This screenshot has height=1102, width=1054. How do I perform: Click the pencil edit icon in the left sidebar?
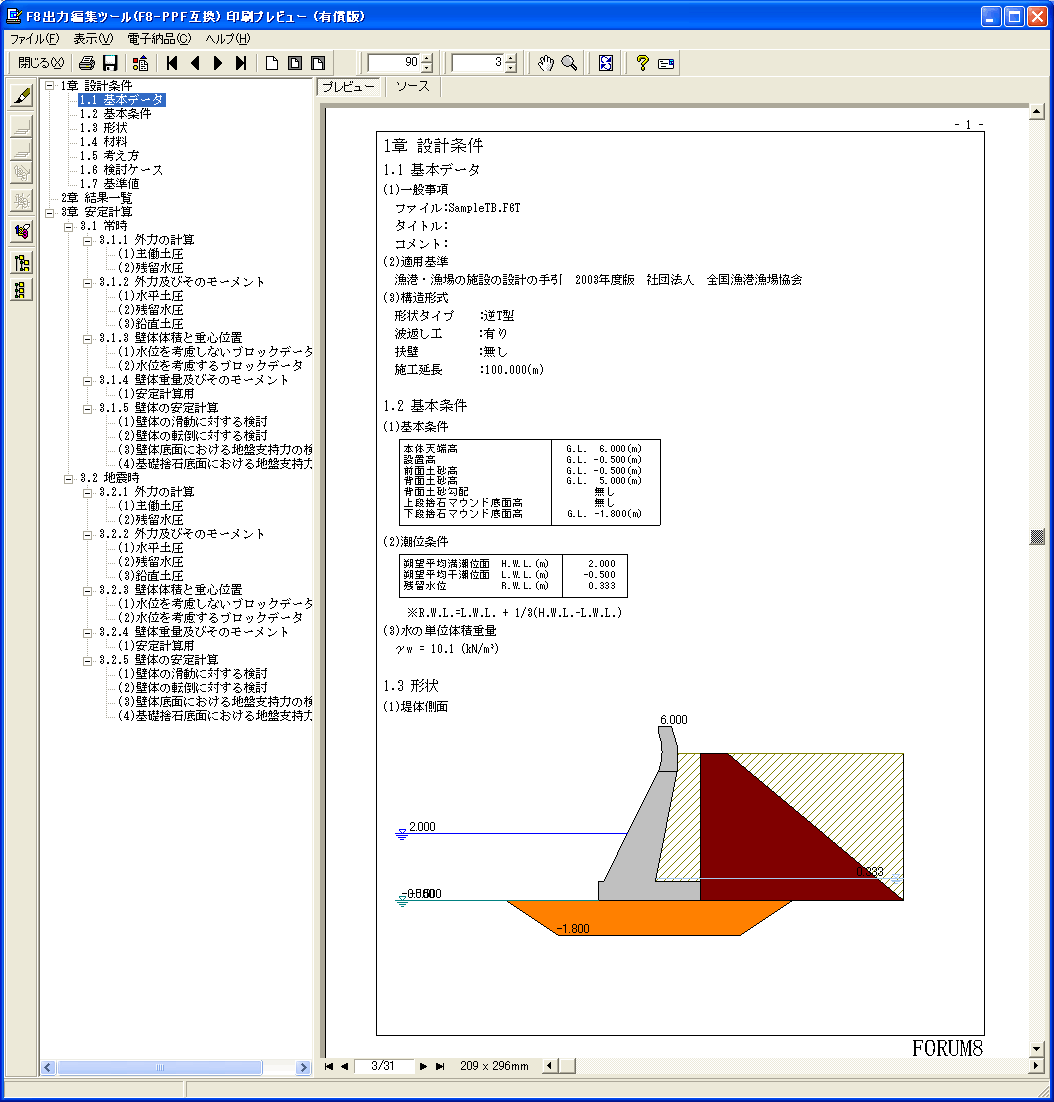tap(22, 96)
